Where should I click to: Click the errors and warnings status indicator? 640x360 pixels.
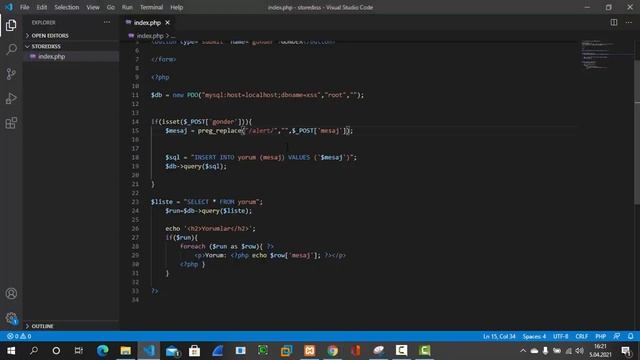coord(19,336)
